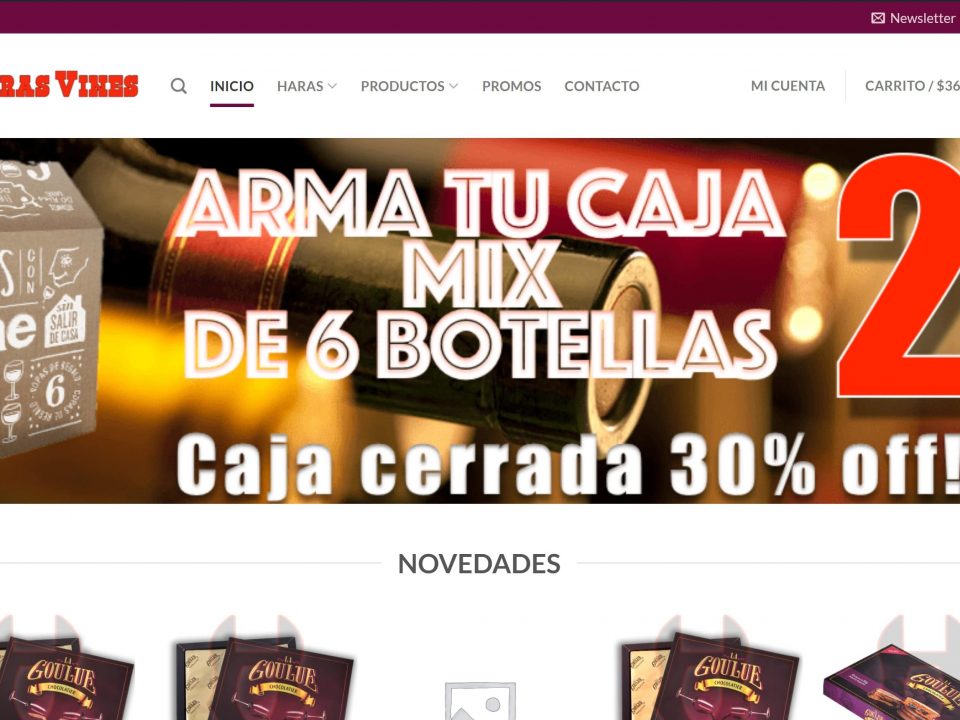Click the Arma tu caja mix banner
Image resolution: width=960 pixels, height=720 pixels.
pos(480,321)
